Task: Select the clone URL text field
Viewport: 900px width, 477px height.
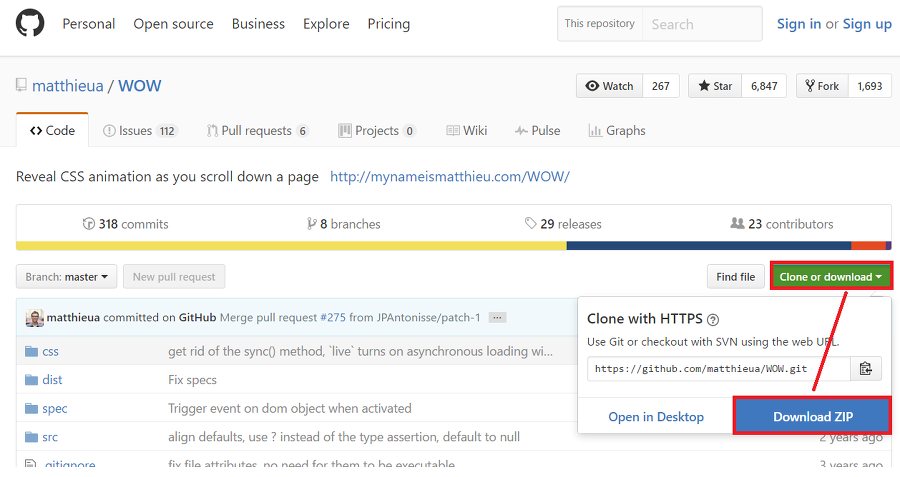Action: [x=719, y=369]
